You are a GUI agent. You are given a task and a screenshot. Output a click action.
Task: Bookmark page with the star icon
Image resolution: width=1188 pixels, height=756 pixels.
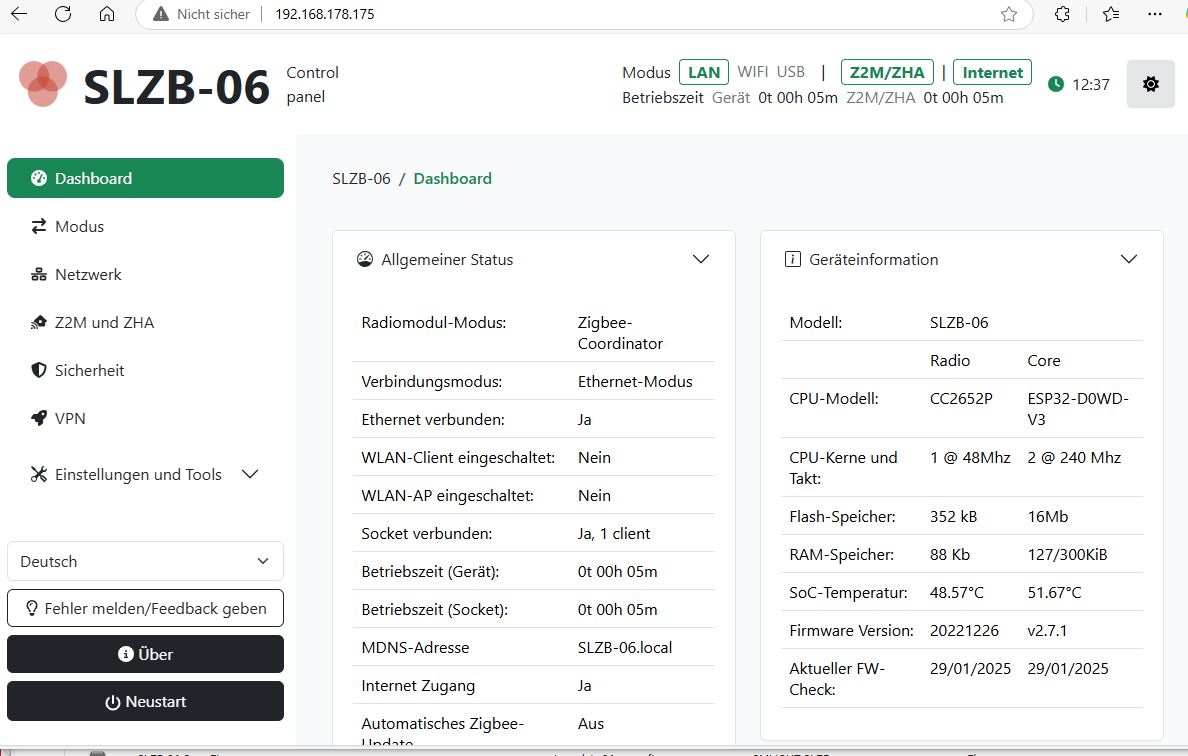click(1008, 14)
